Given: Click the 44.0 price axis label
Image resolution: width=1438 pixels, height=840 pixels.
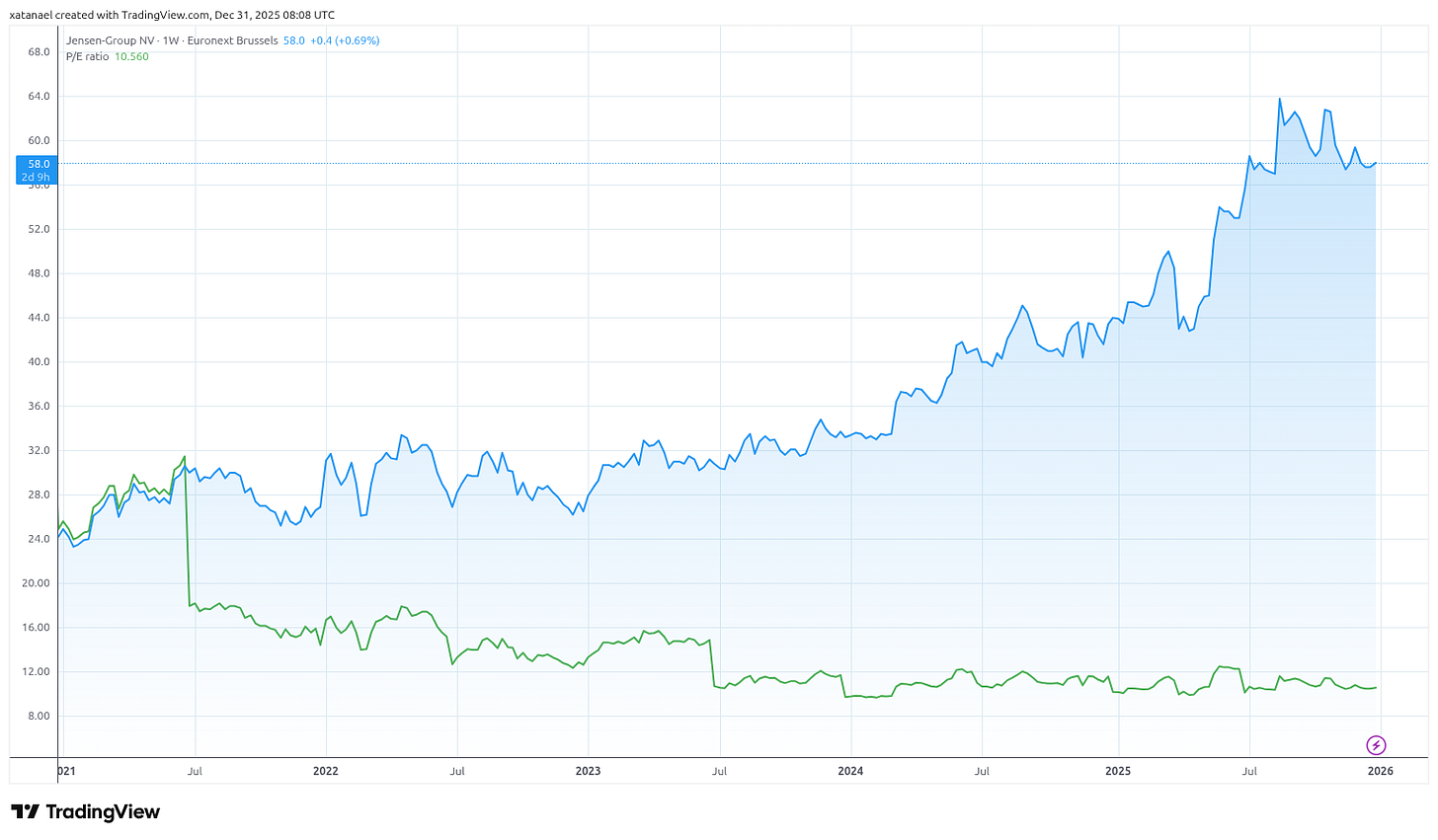Looking at the screenshot, I should click(x=39, y=318).
